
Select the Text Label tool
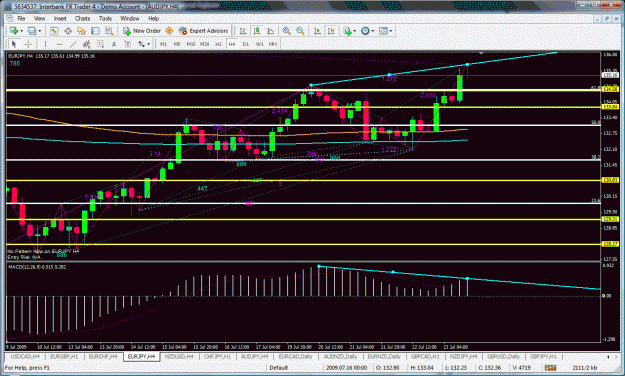click(x=128, y=44)
